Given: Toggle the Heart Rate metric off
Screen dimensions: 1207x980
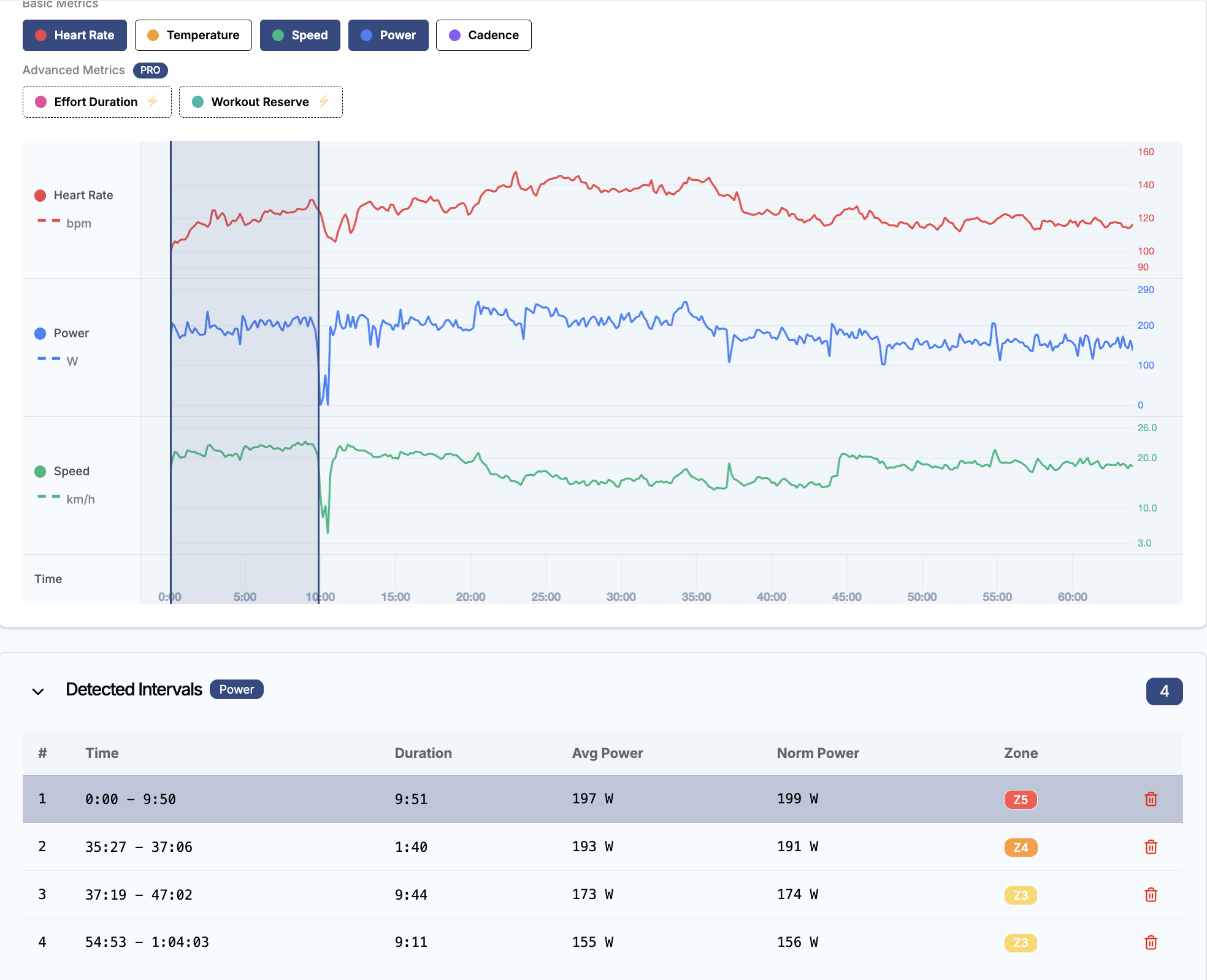Looking at the screenshot, I should coord(75,35).
